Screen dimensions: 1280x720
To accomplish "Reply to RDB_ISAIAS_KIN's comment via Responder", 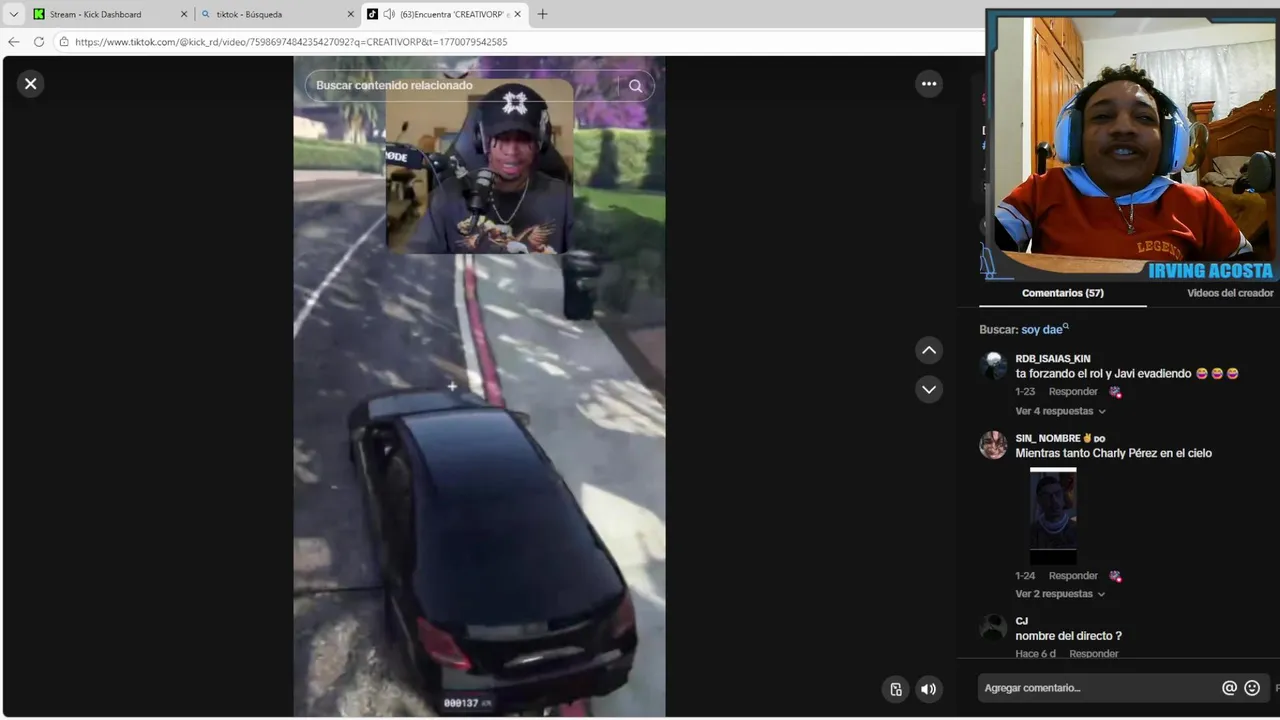I will pyautogui.click(x=1073, y=392).
